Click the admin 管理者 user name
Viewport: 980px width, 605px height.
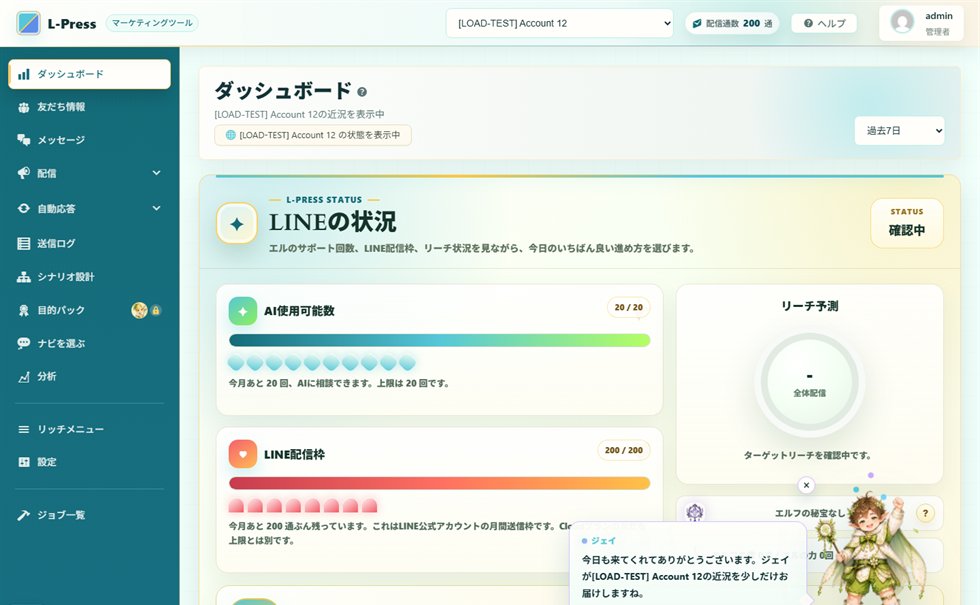click(938, 23)
